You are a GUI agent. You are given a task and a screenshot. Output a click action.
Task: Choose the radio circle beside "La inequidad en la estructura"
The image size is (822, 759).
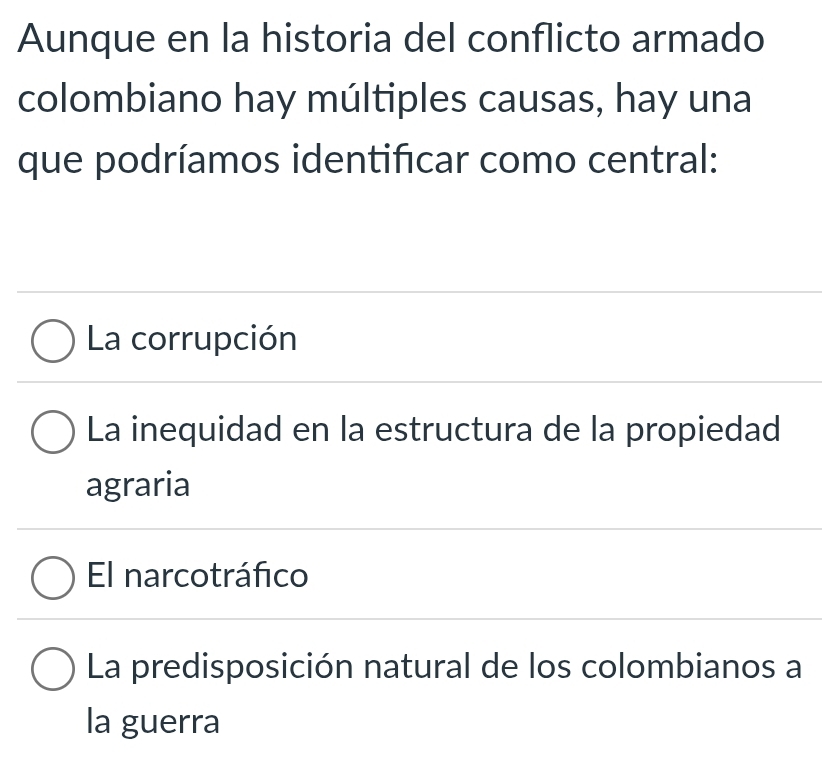click(53, 432)
